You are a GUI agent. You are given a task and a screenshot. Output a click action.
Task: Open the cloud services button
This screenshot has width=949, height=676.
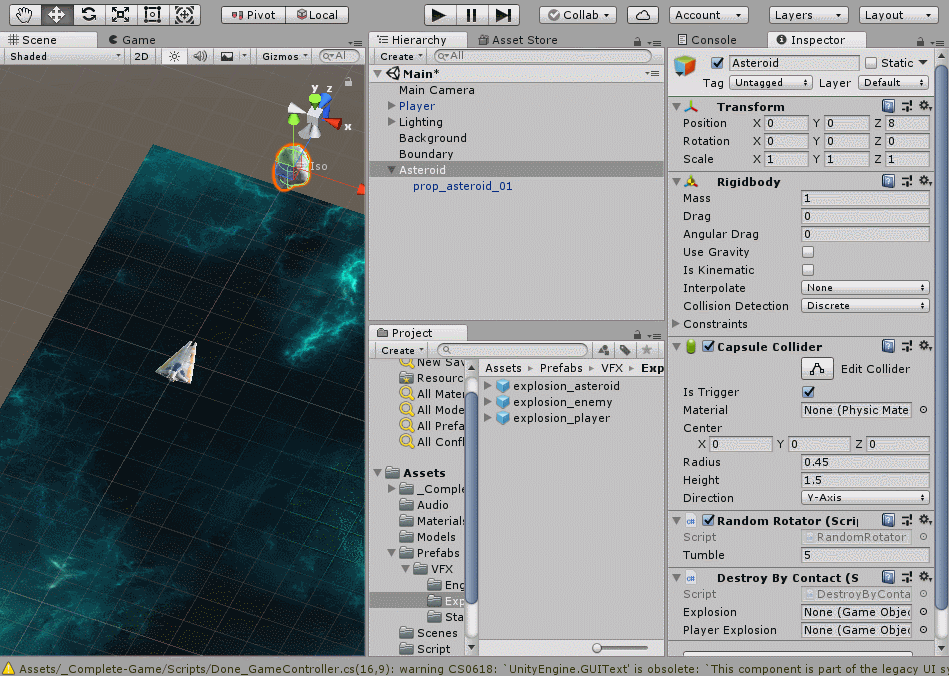tap(643, 15)
